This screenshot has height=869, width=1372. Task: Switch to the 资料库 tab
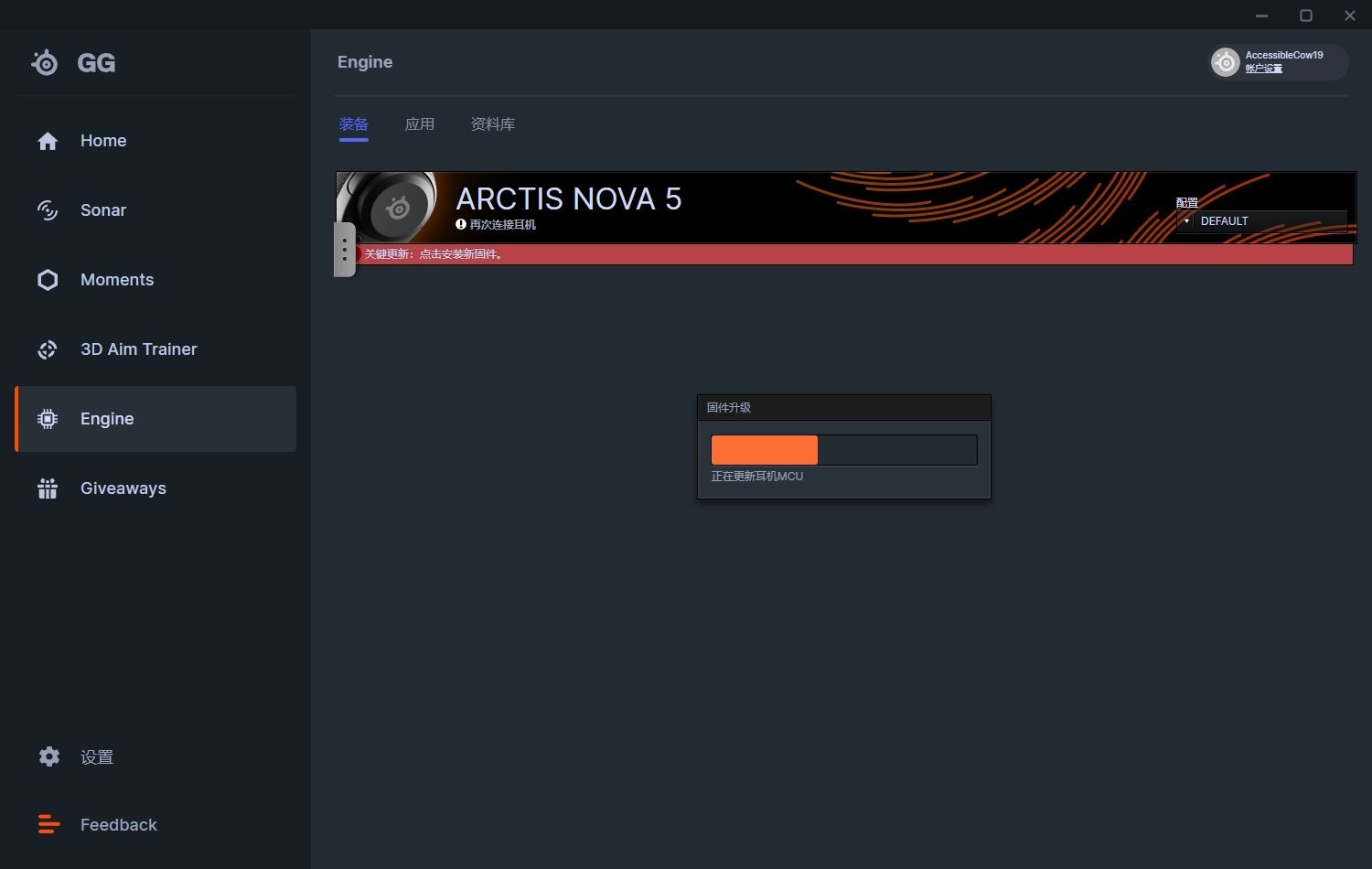pos(492,124)
